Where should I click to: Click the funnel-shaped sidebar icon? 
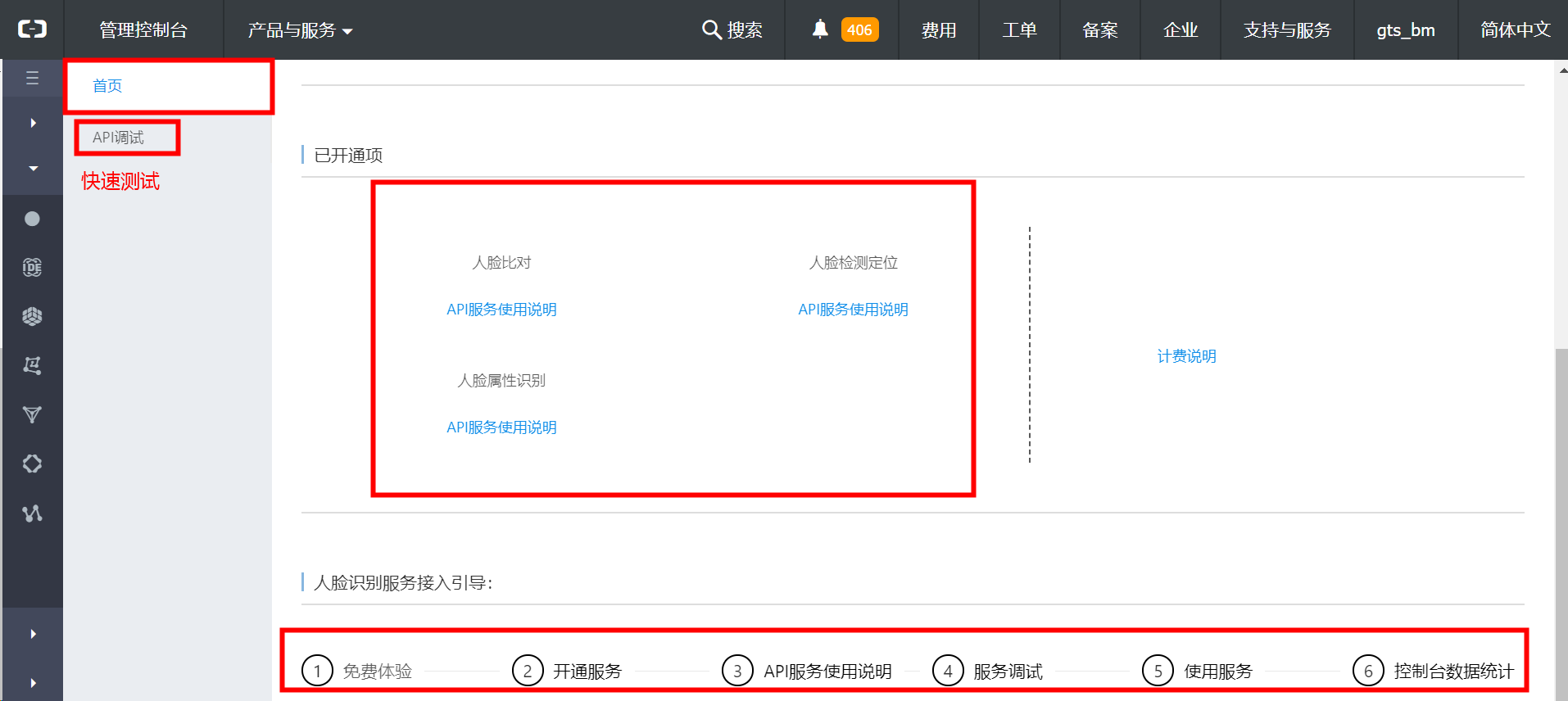(x=32, y=414)
